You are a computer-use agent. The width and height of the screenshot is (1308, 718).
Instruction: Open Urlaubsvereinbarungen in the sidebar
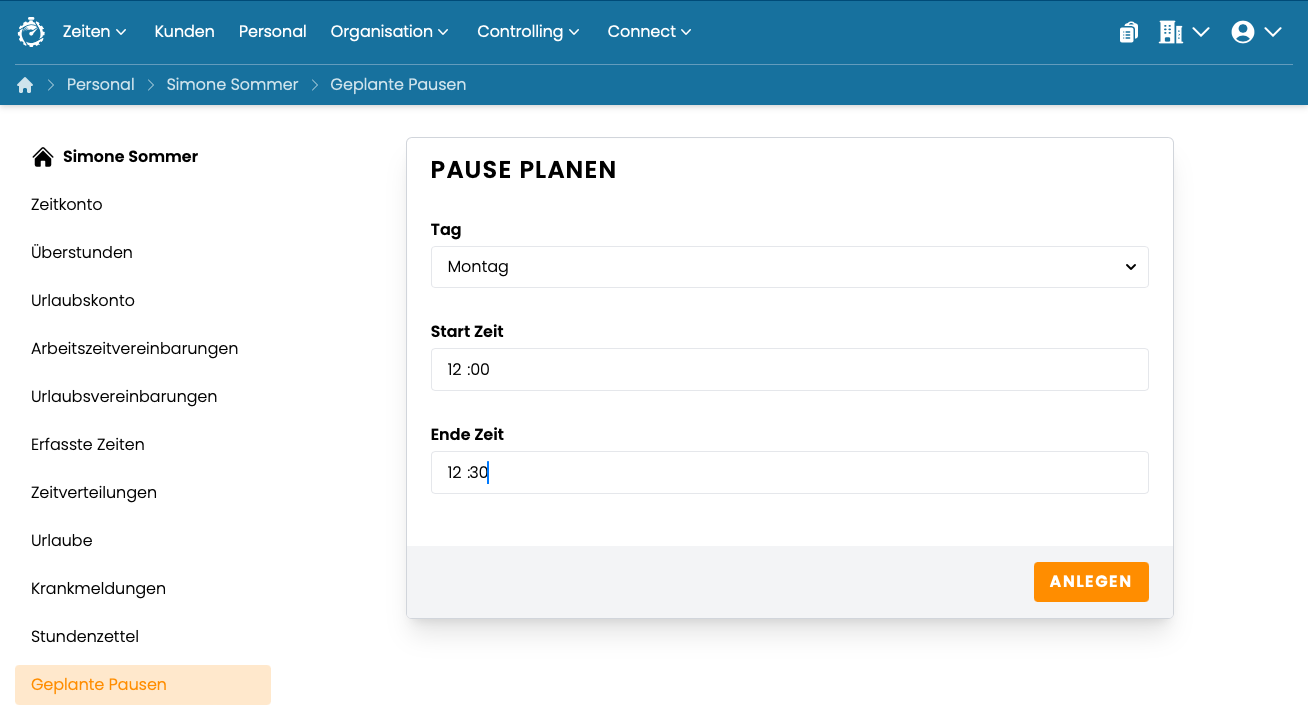coord(124,397)
